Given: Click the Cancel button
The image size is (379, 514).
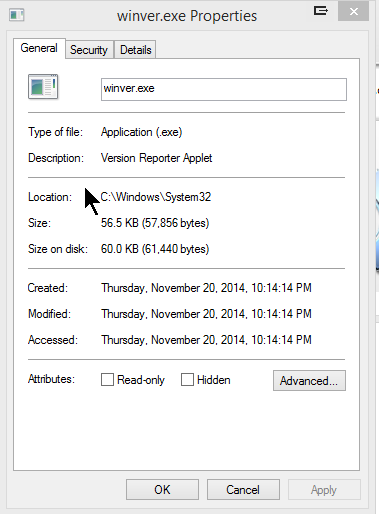Looking at the screenshot, I should tap(243, 490).
